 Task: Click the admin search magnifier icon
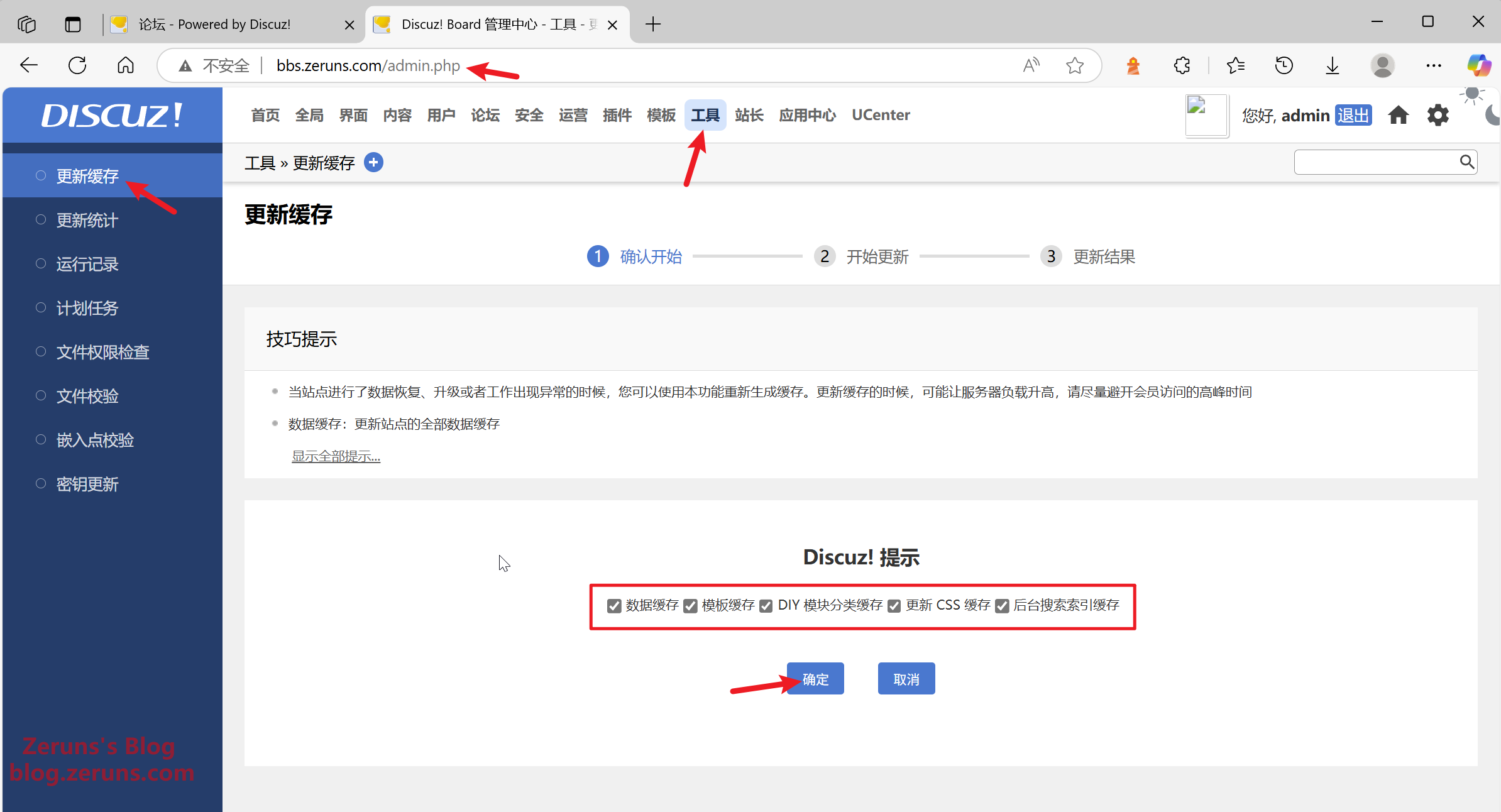(1466, 162)
